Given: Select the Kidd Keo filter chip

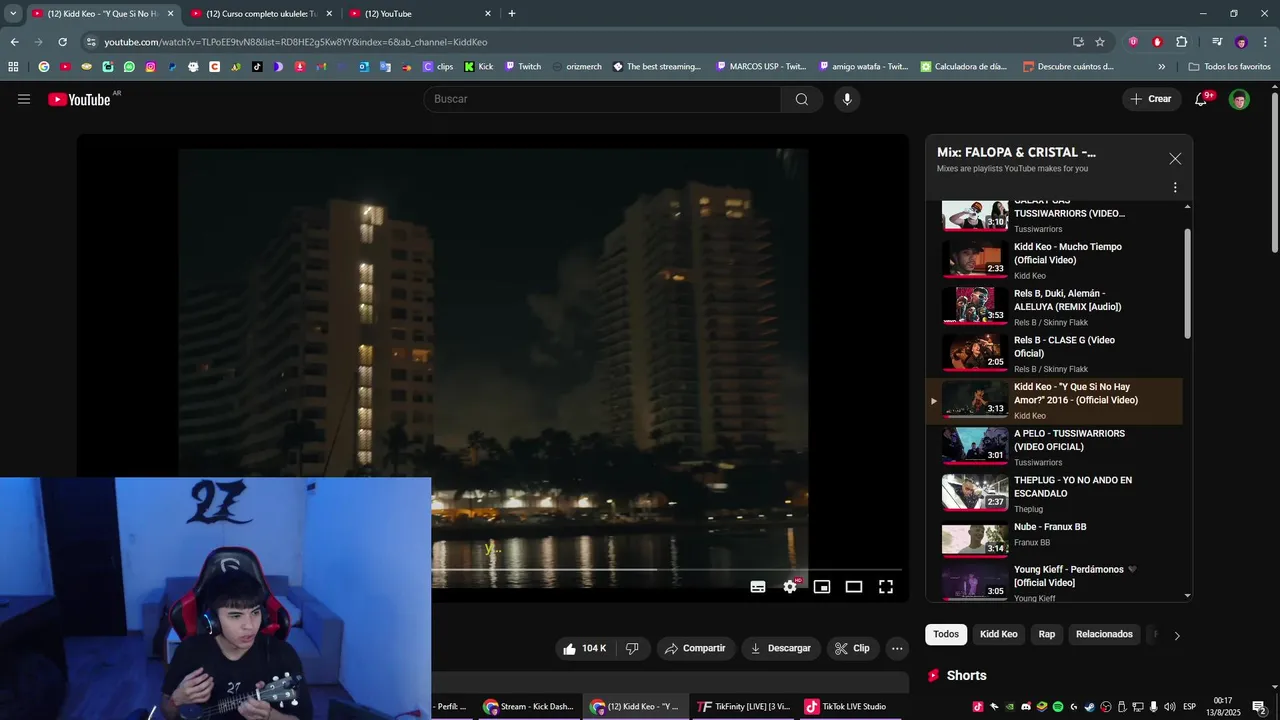Looking at the screenshot, I should pos(998,634).
